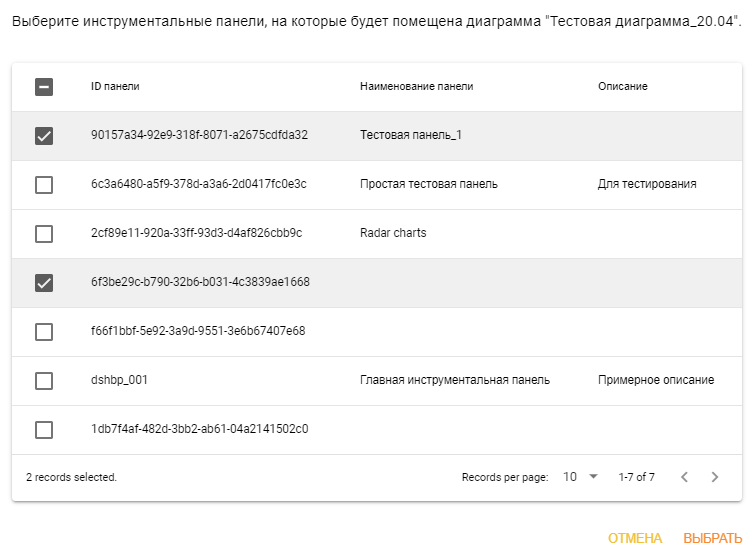Check the Простая тестовая панель checkbox
753x556 pixels.
click(x=44, y=185)
